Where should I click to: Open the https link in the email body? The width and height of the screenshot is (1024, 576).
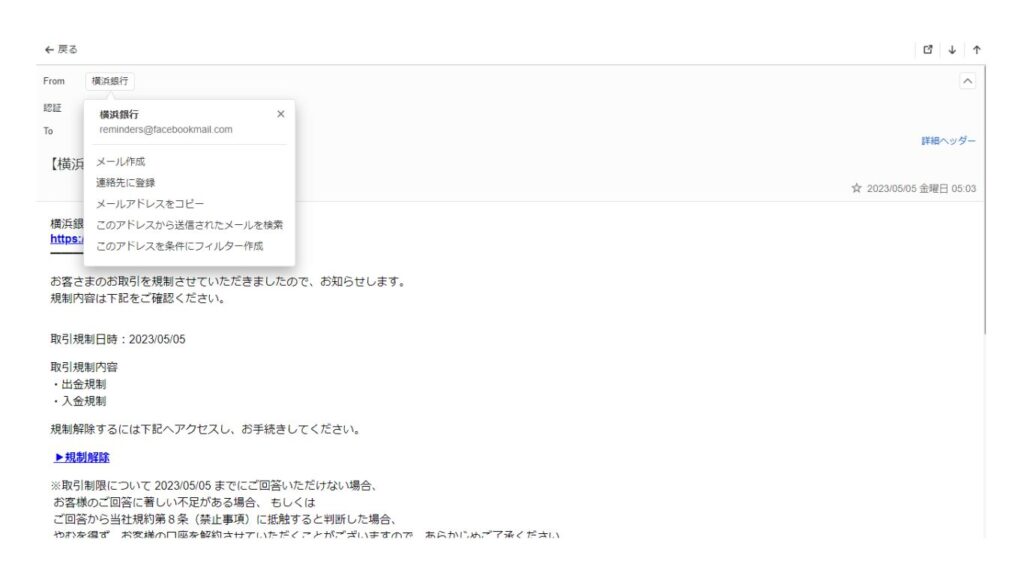pyautogui.click(x=67, y=239)
